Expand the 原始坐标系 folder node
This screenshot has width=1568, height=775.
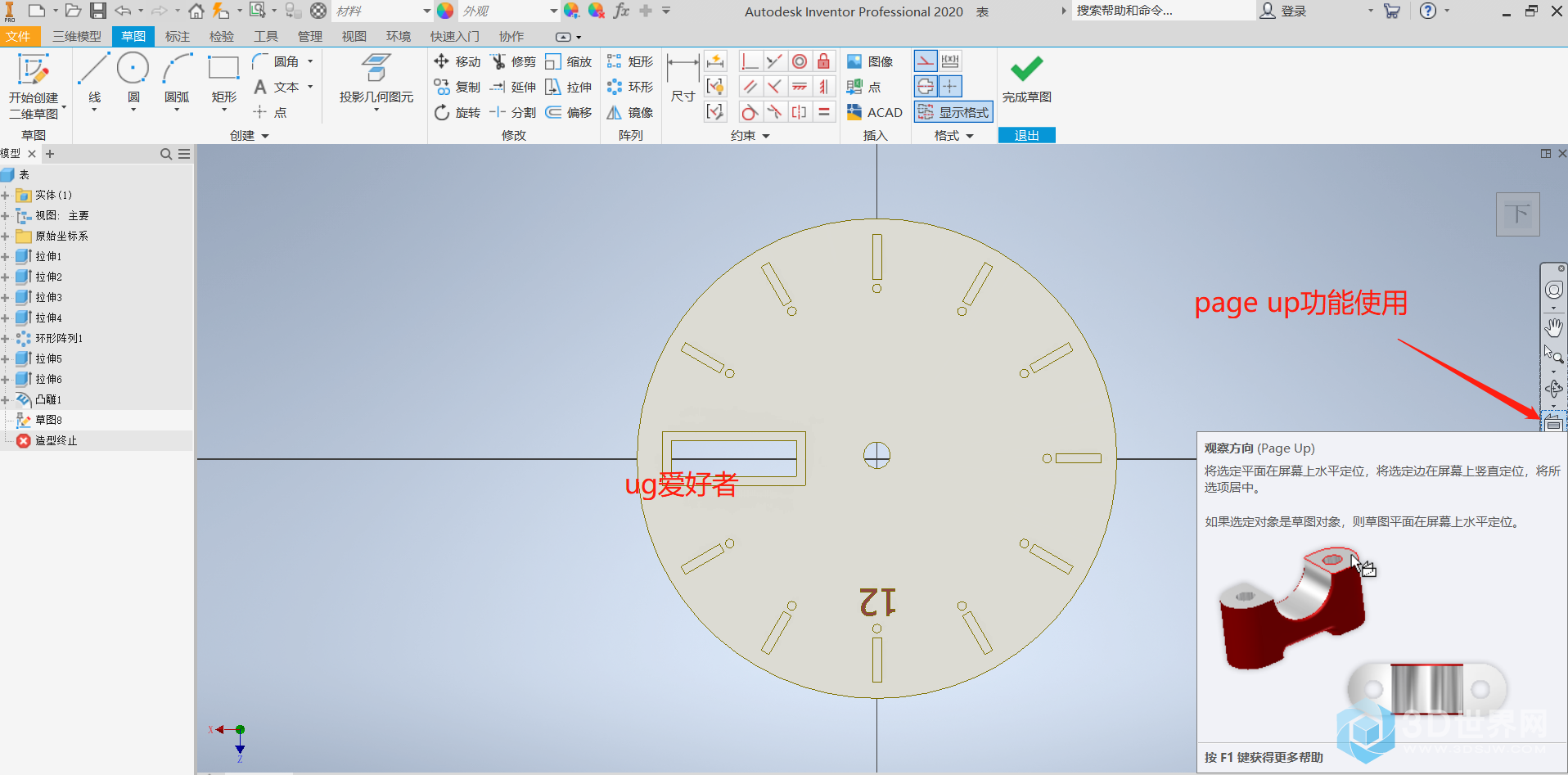(x=5, y=237)
